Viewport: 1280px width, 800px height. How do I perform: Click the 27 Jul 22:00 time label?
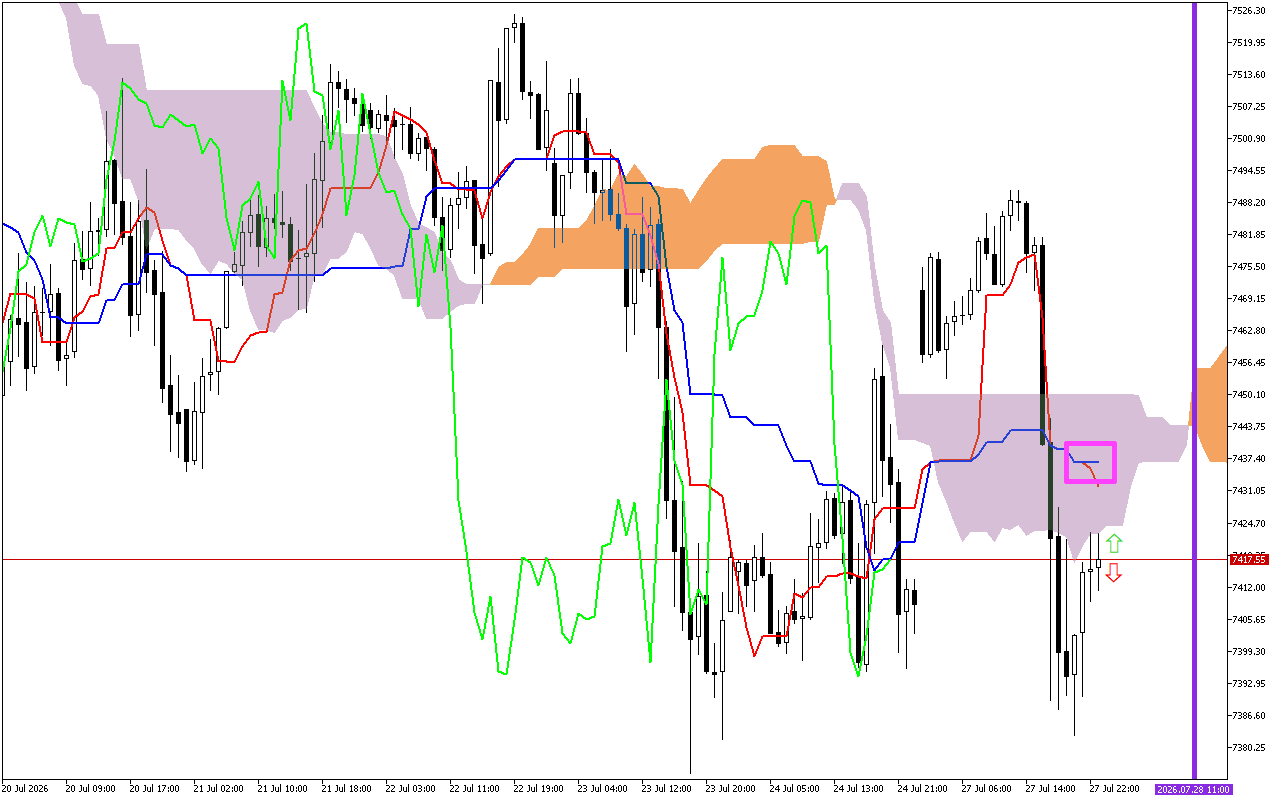point(1114,789)
